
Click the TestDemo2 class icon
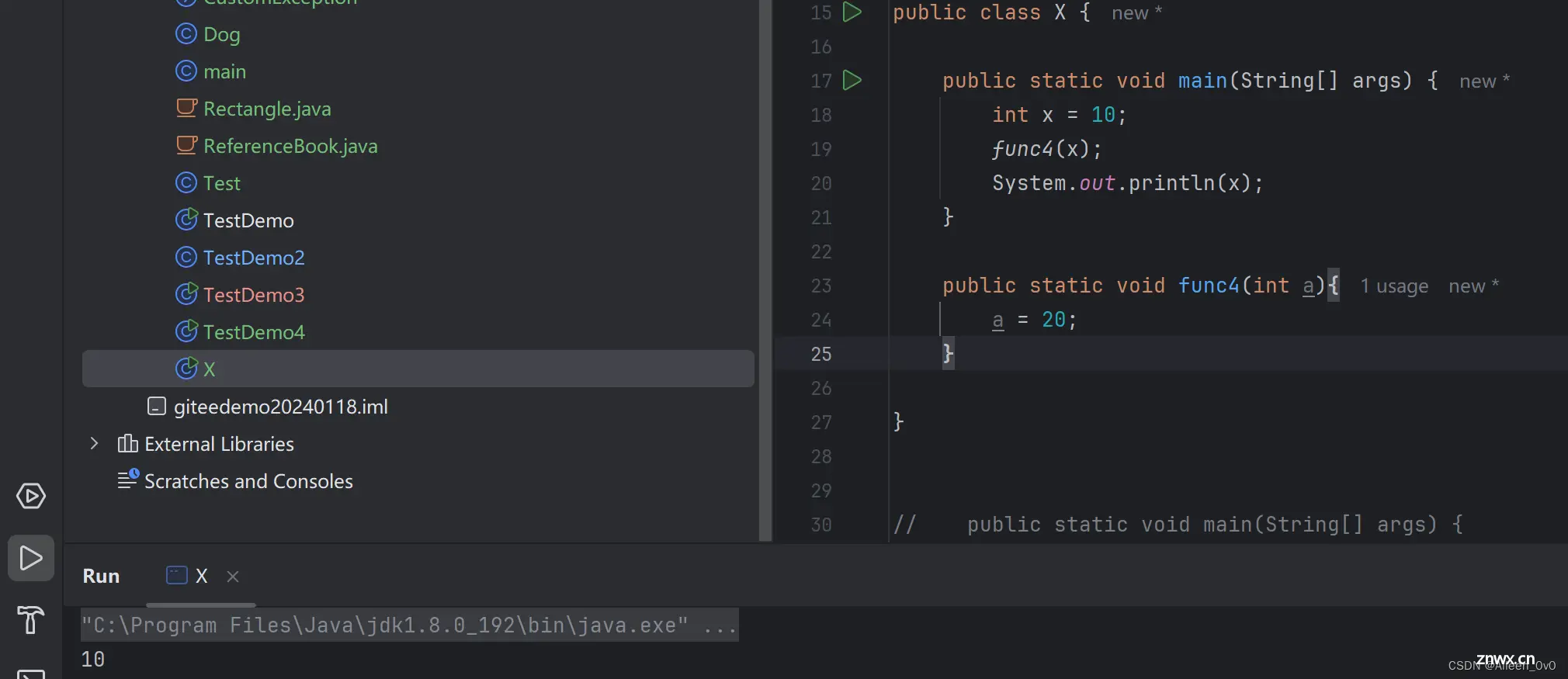click(x=186, y=257)
